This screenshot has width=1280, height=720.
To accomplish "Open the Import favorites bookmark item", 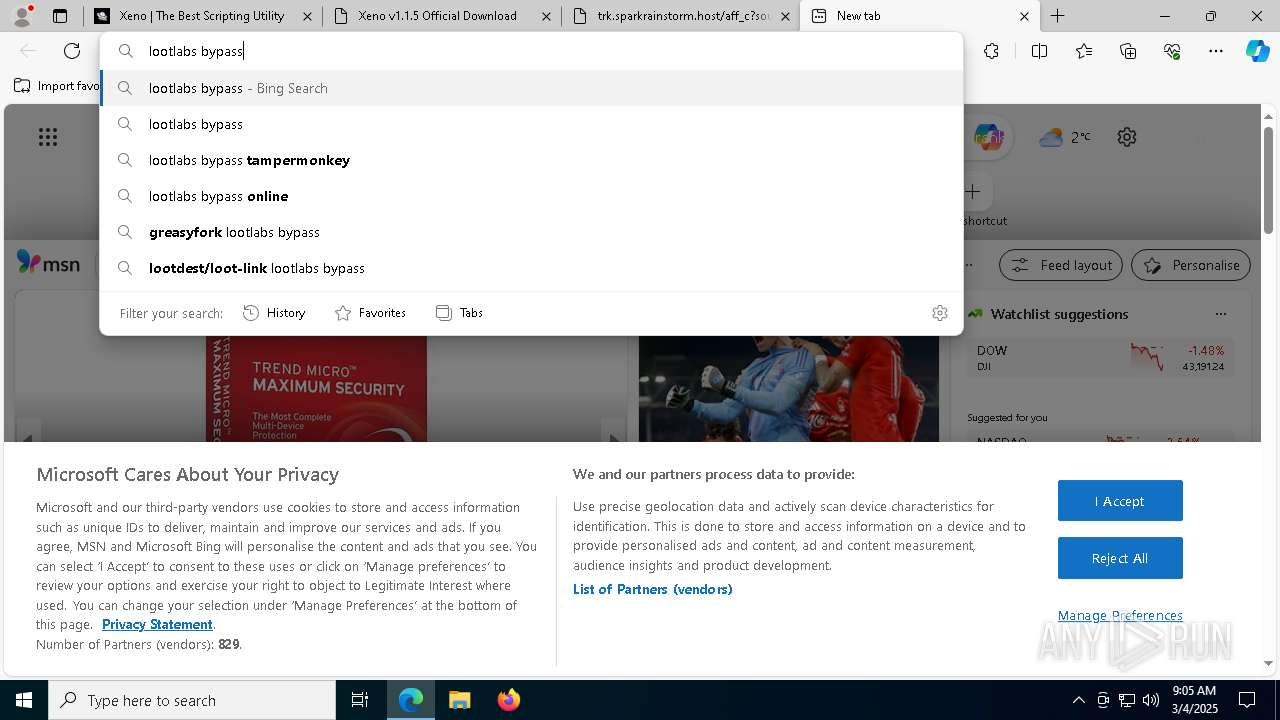I will (x=56, y=86).
